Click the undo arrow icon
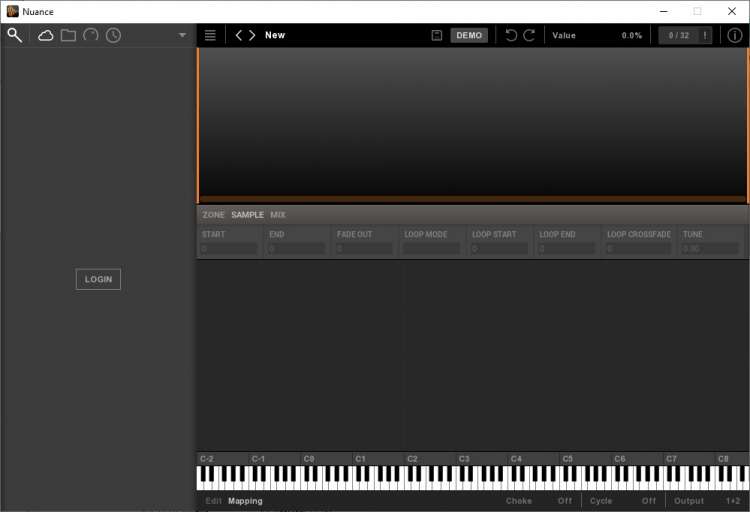 pyautogui.click(x=511, y=35)
